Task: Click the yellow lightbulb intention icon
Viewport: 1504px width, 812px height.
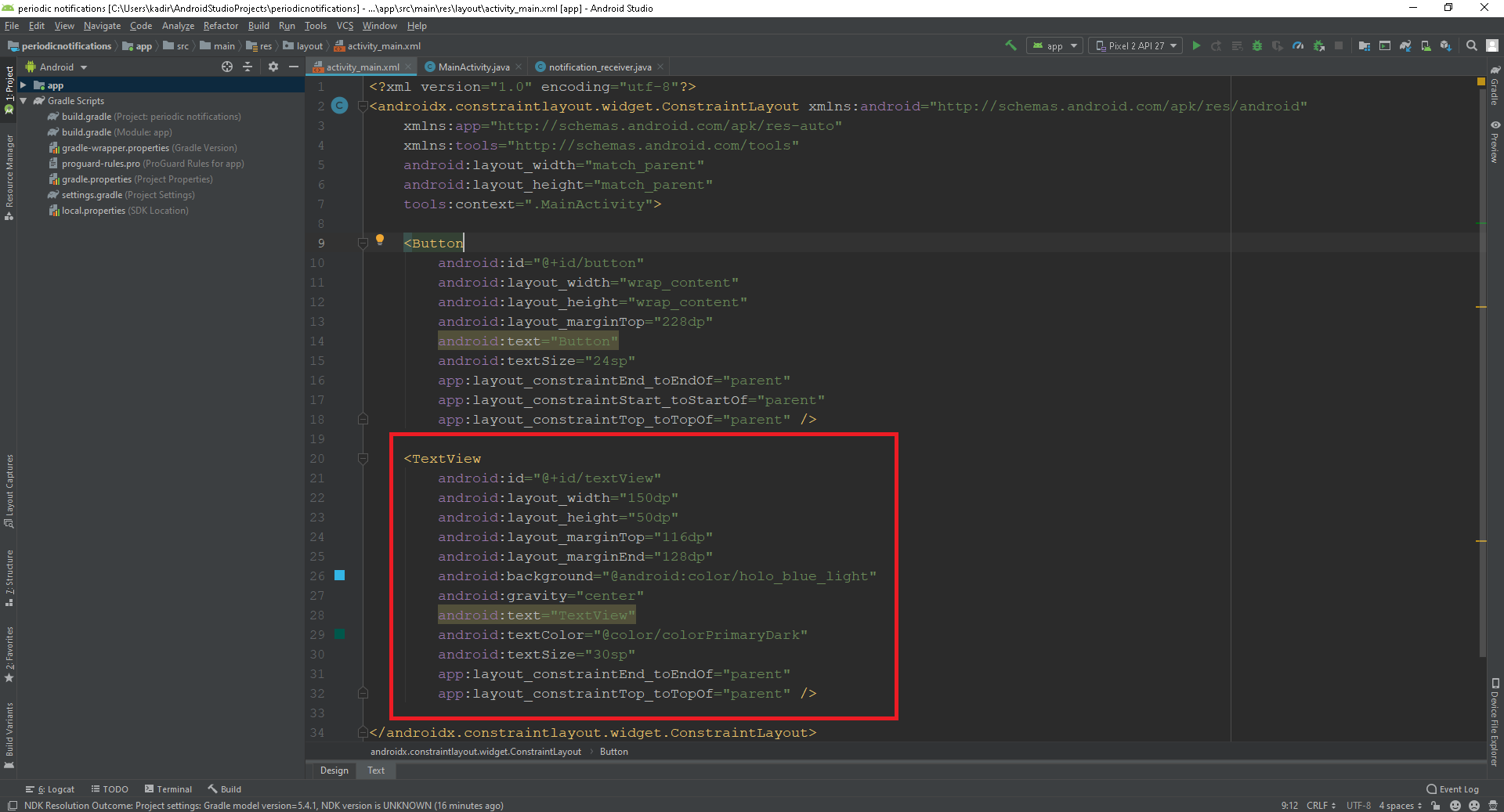Action: (380, 240)
